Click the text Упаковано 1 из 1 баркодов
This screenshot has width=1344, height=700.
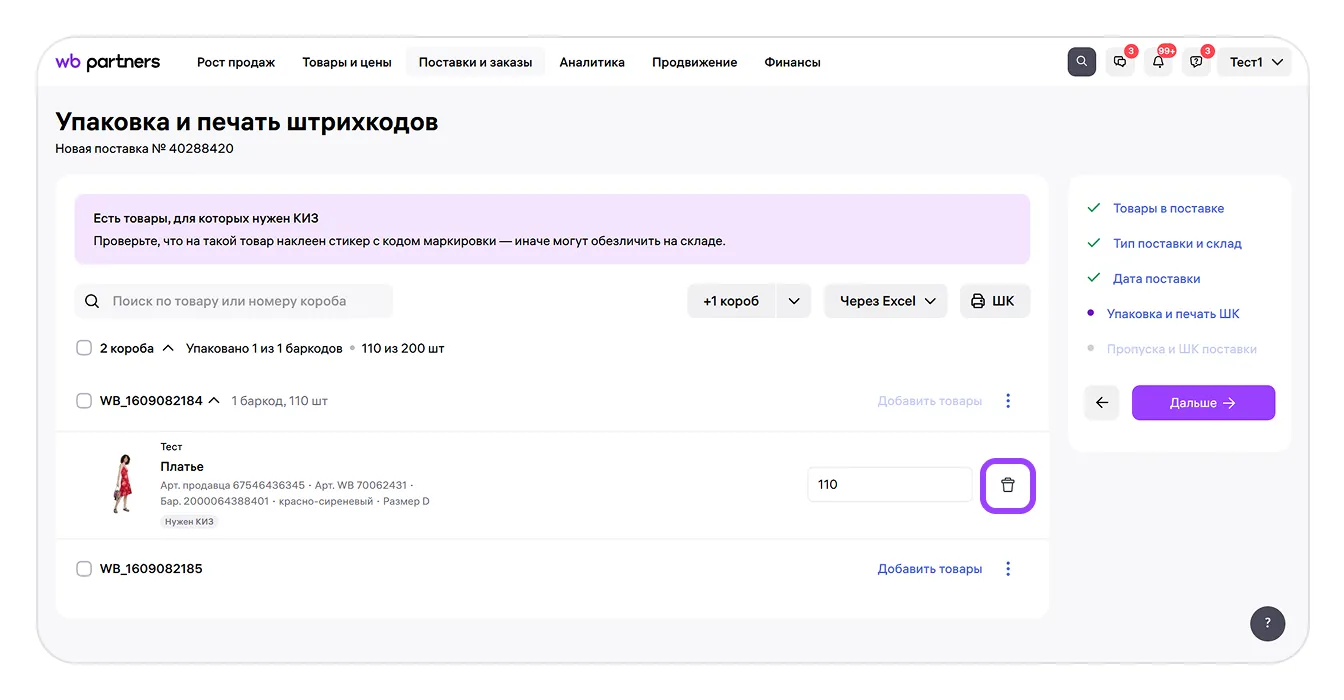tap(264, 348)
